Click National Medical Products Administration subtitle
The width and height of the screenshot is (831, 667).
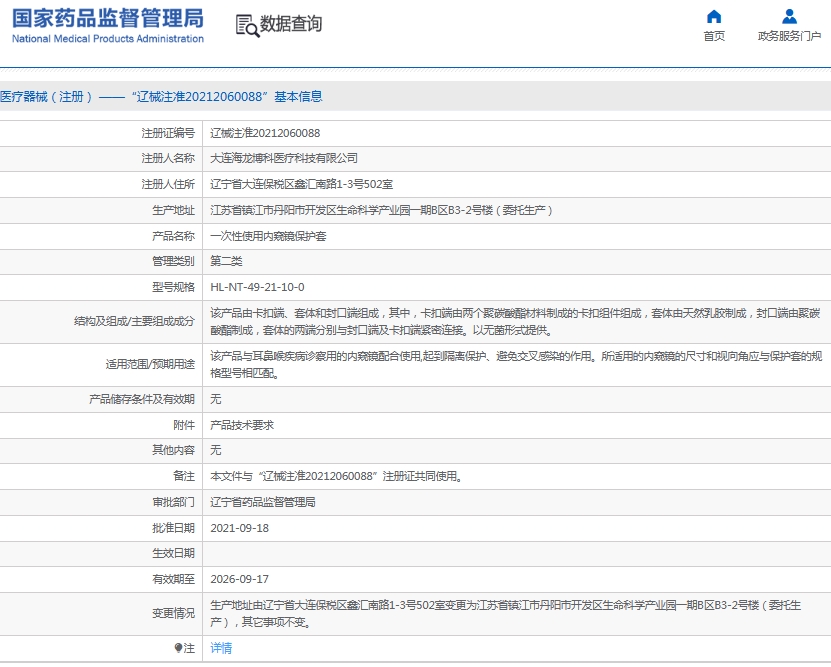[108, 39]
